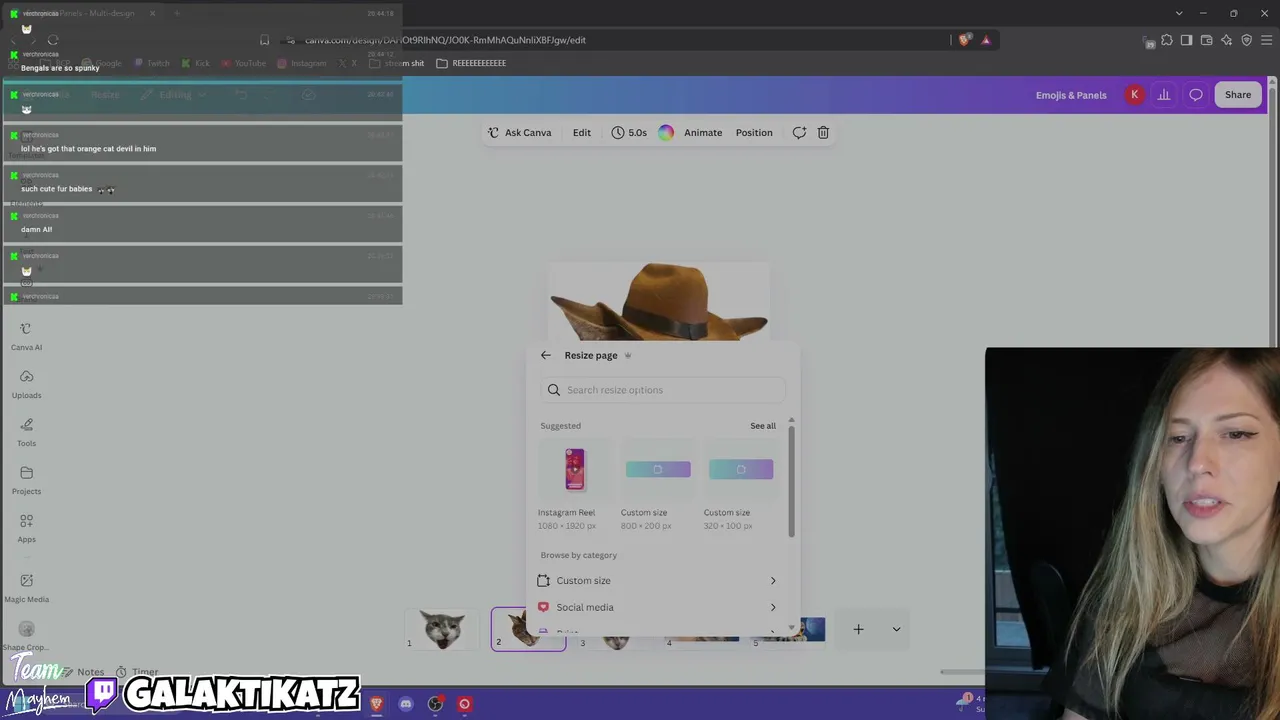Add a new page with plus button
1280x720 pixels.
pos(858,629)
